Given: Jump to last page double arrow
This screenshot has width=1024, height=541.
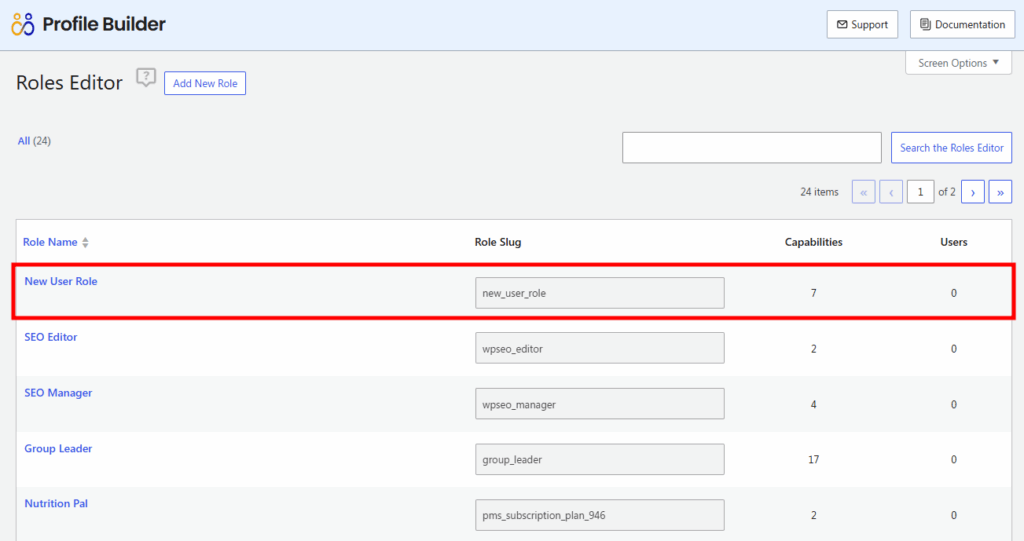Looking at the screenshot, I should click(1000, 192).
